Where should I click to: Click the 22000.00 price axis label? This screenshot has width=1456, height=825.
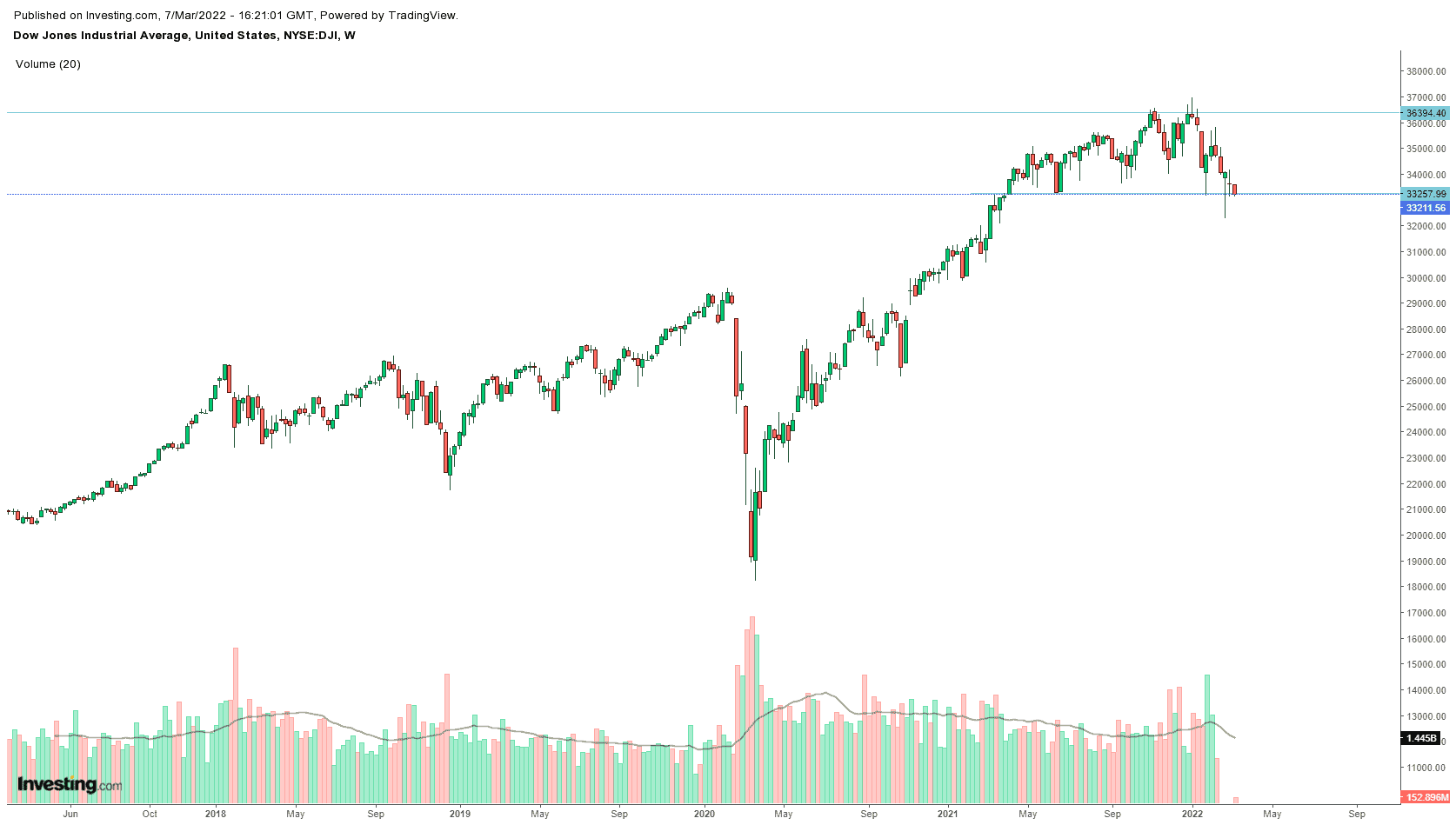click(1426, 484)
